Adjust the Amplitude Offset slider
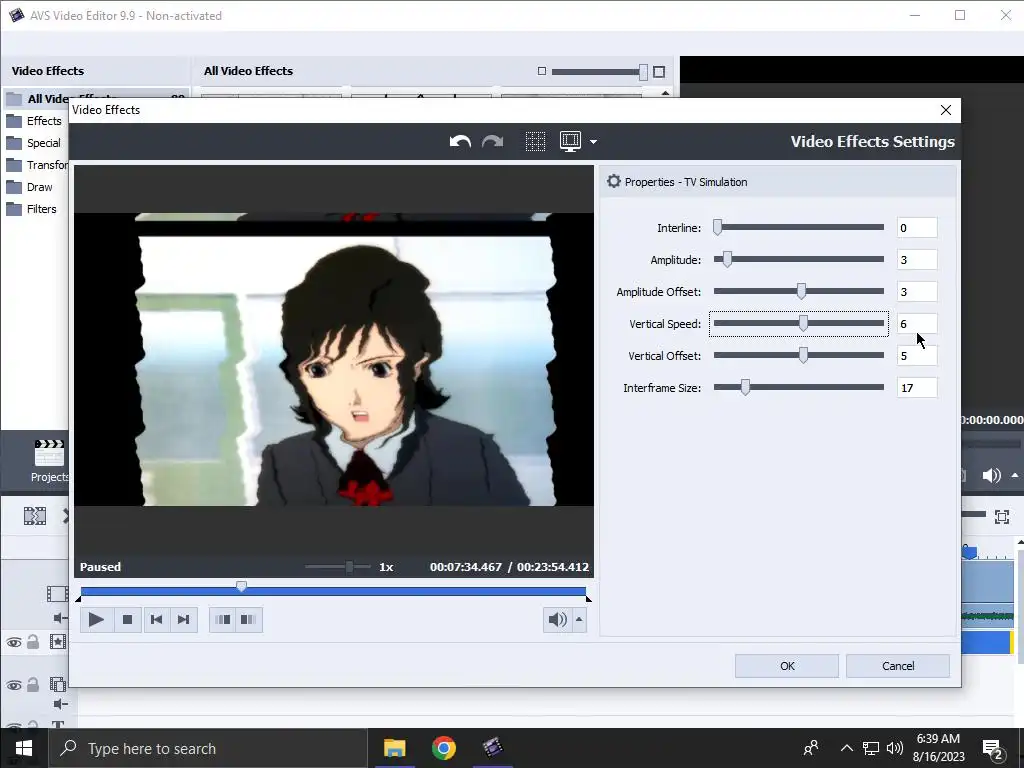The height and width of the screenshot is (768, 1024). click(x=799, y=291)
